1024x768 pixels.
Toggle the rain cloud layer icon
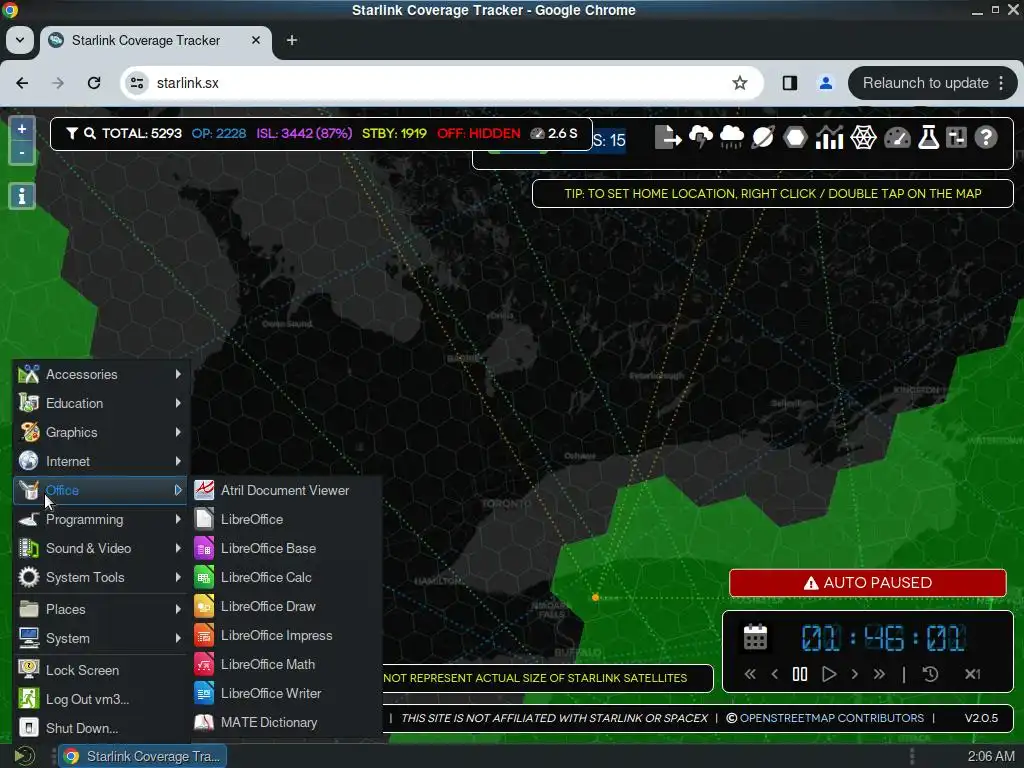tap(731, 138)
